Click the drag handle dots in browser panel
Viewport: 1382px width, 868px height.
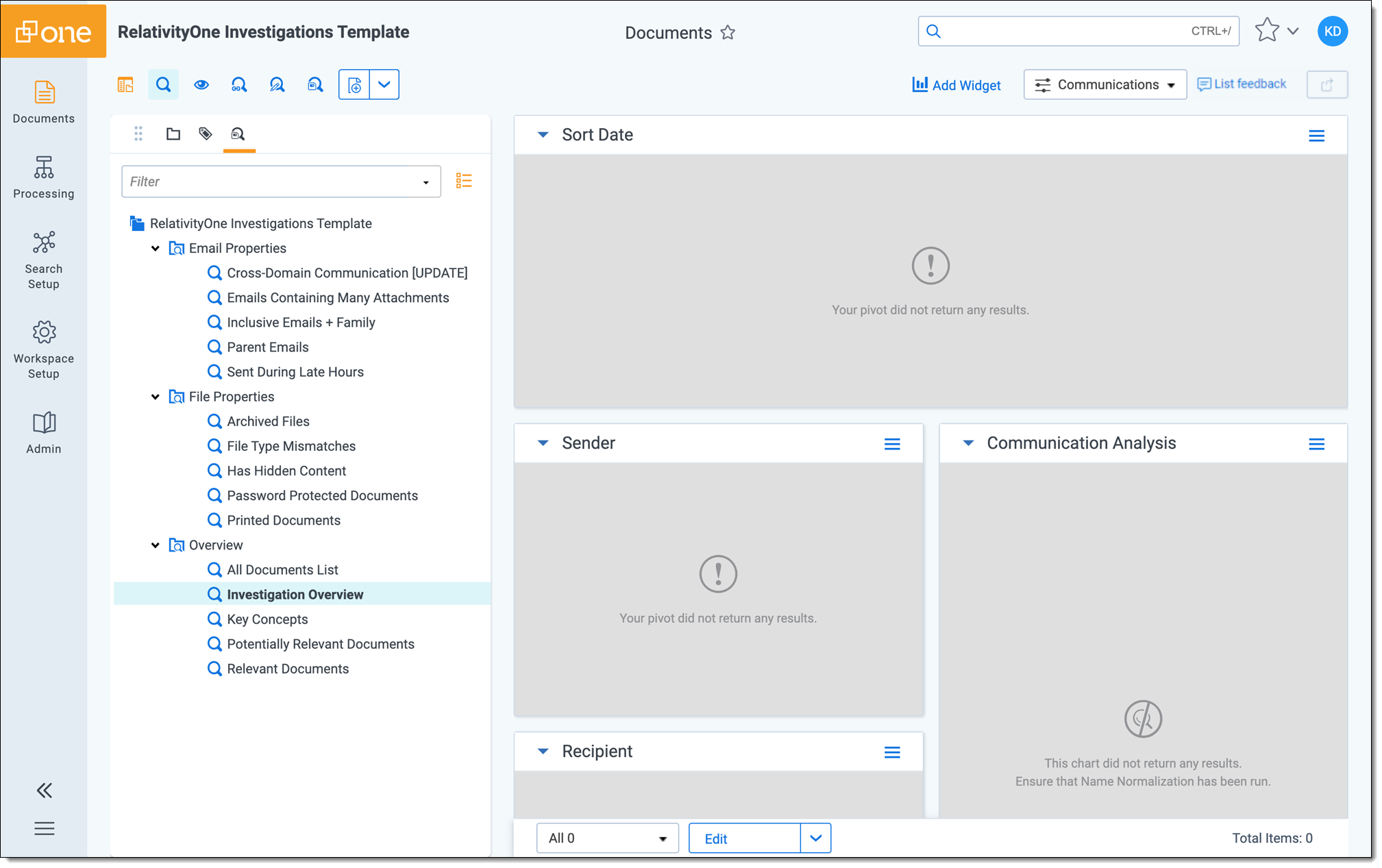[x=138, y=134]
